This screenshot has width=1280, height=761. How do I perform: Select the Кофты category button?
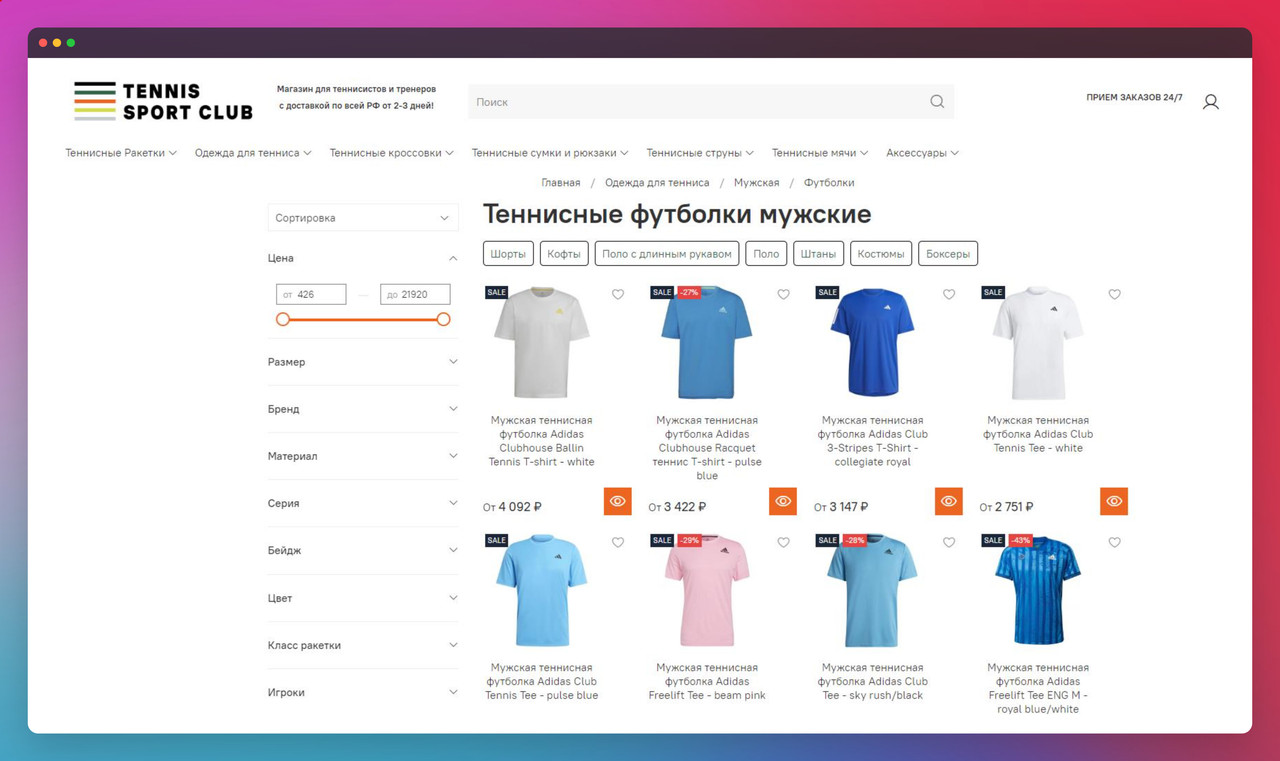click(564, 254)
